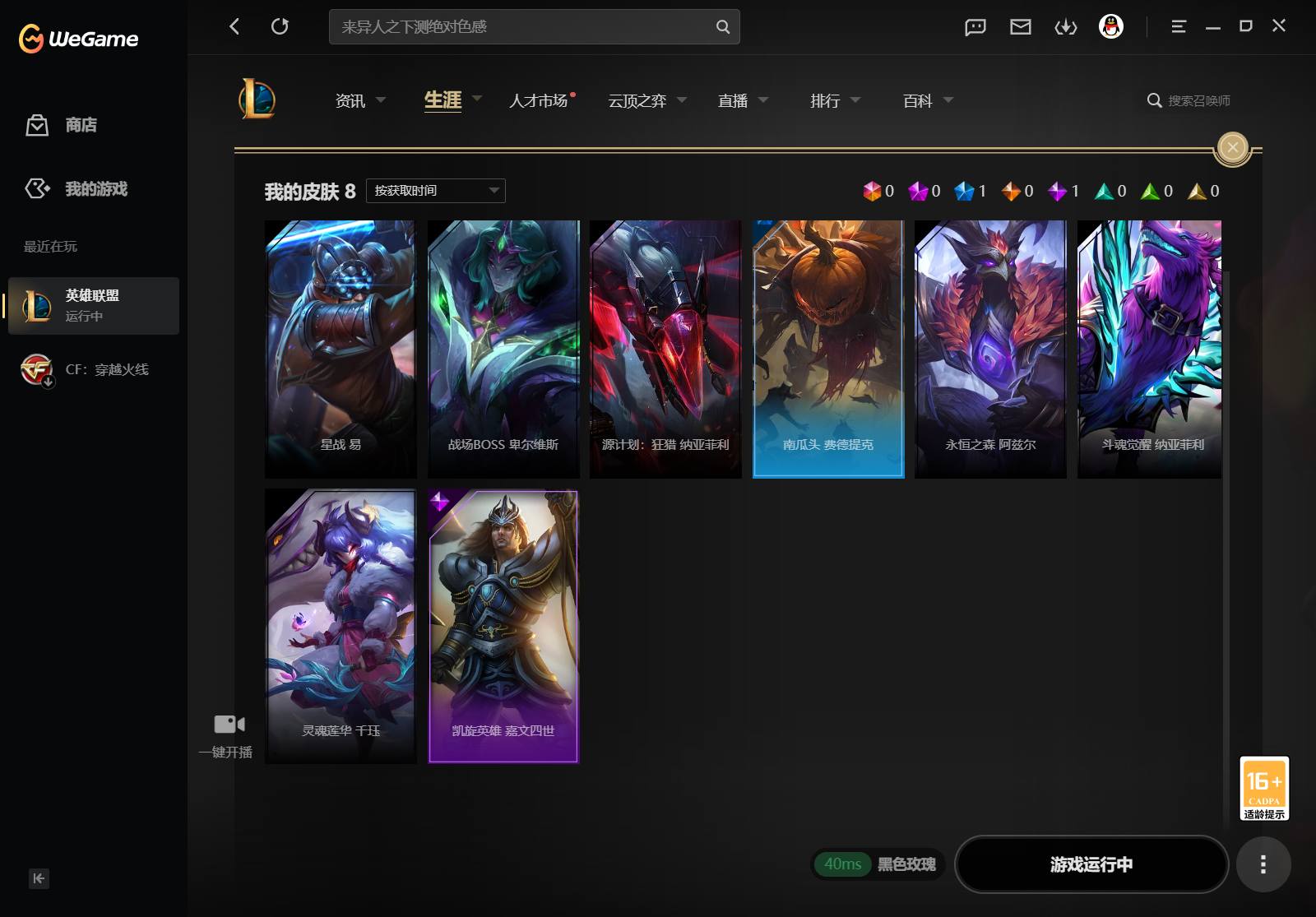
Task: Open the 商店 store icon in sidebar
Action: point(37,125)
